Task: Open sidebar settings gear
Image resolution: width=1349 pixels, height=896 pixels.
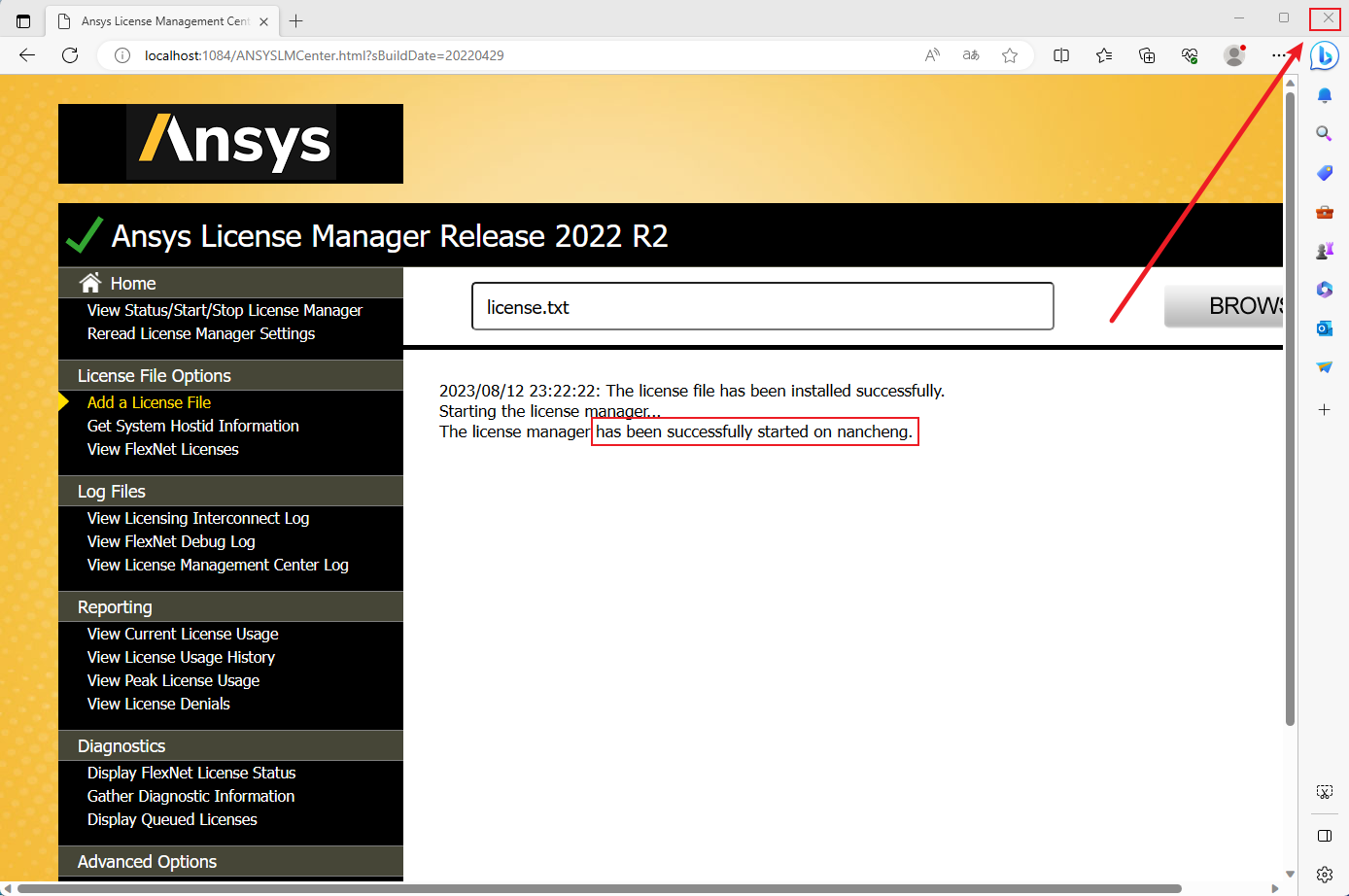Action: [x=1324, y=875]
